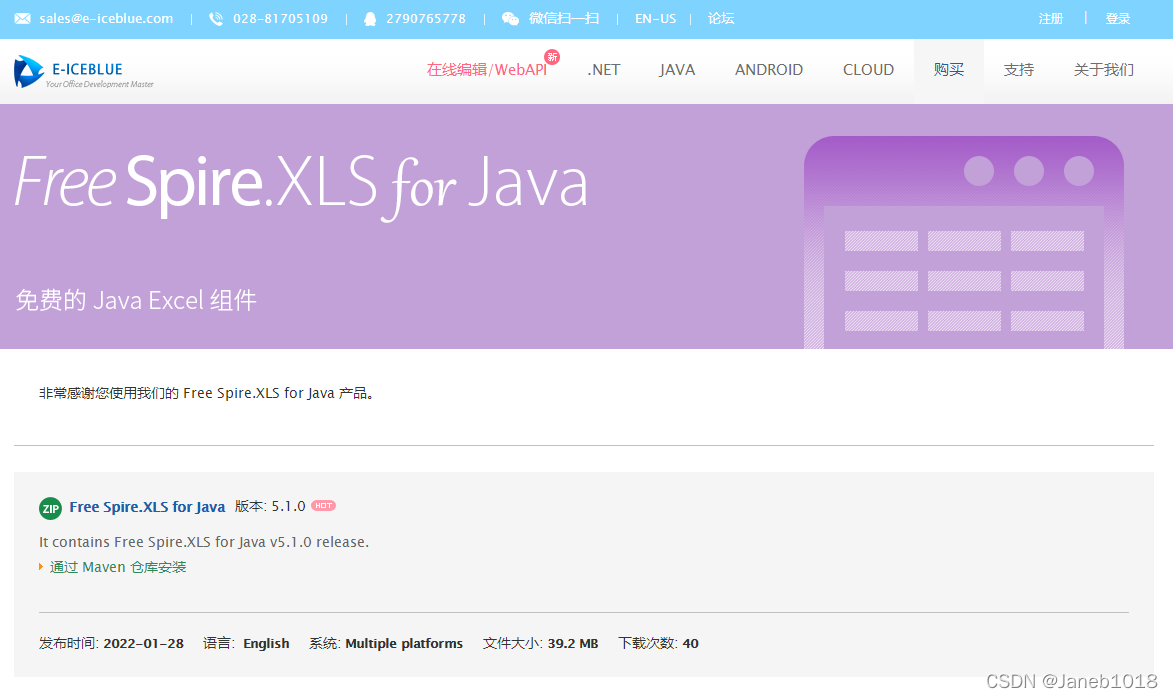1173x698 pixels.
Task: Click 注册 to register
Action: 1050,19
